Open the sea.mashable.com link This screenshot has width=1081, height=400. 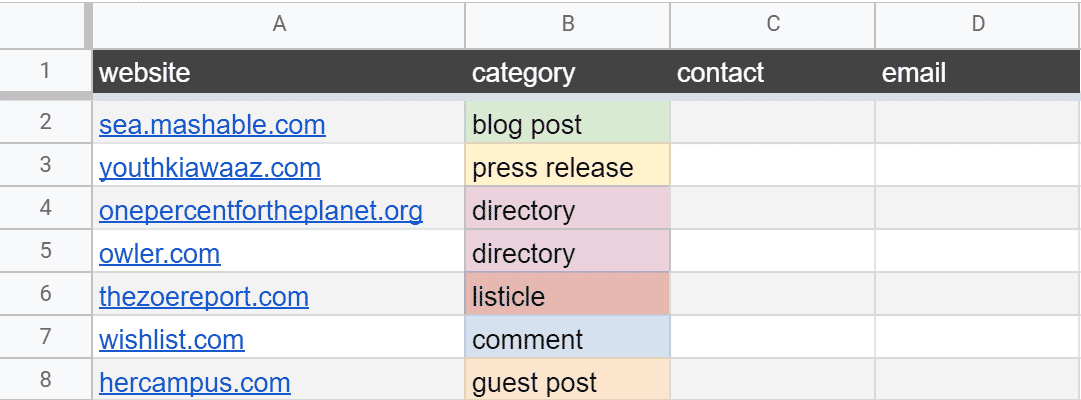point(212,125)
